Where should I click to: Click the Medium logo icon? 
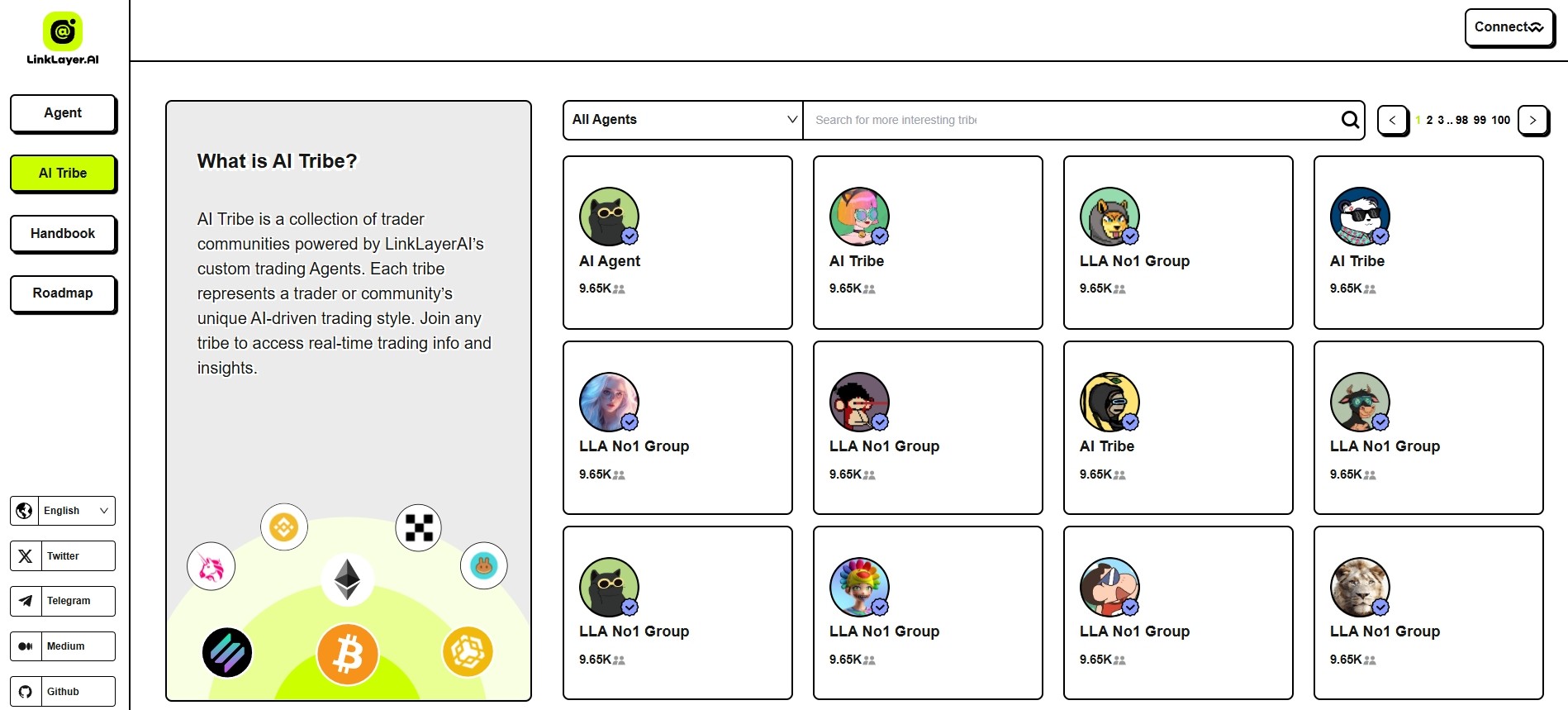click(26, 646)
